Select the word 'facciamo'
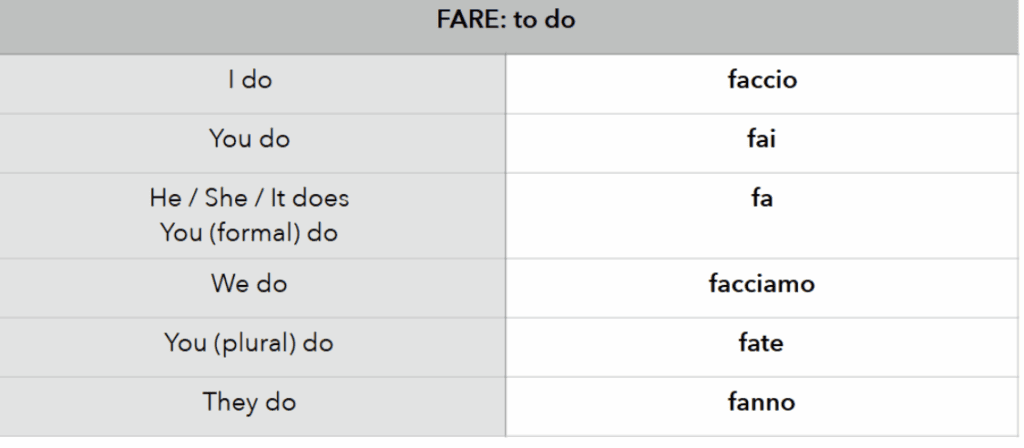 [762, 284]
